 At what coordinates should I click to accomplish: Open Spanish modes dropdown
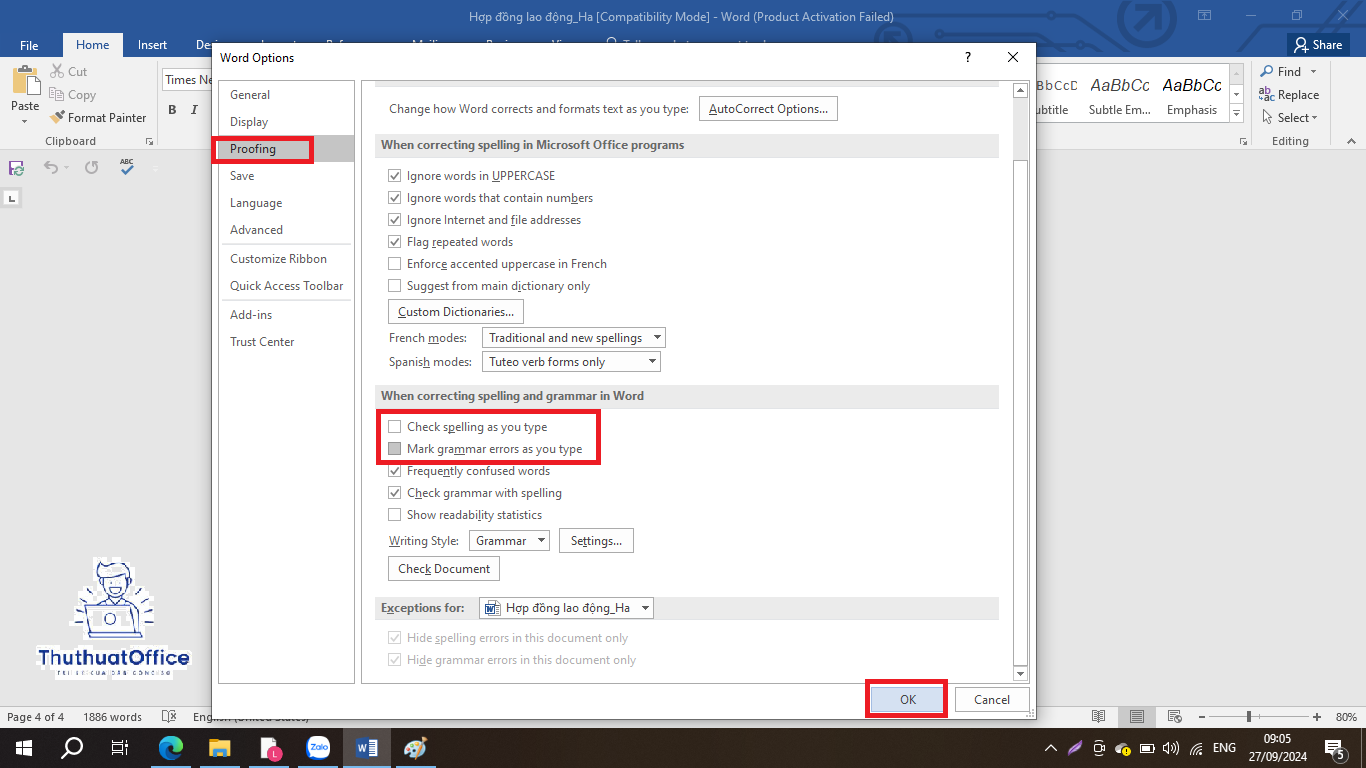[x=571, y=362]
